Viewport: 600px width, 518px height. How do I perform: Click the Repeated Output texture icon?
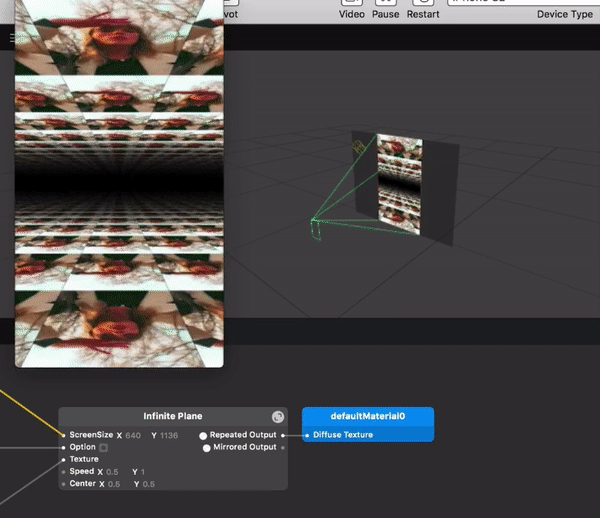coord(203,436)
